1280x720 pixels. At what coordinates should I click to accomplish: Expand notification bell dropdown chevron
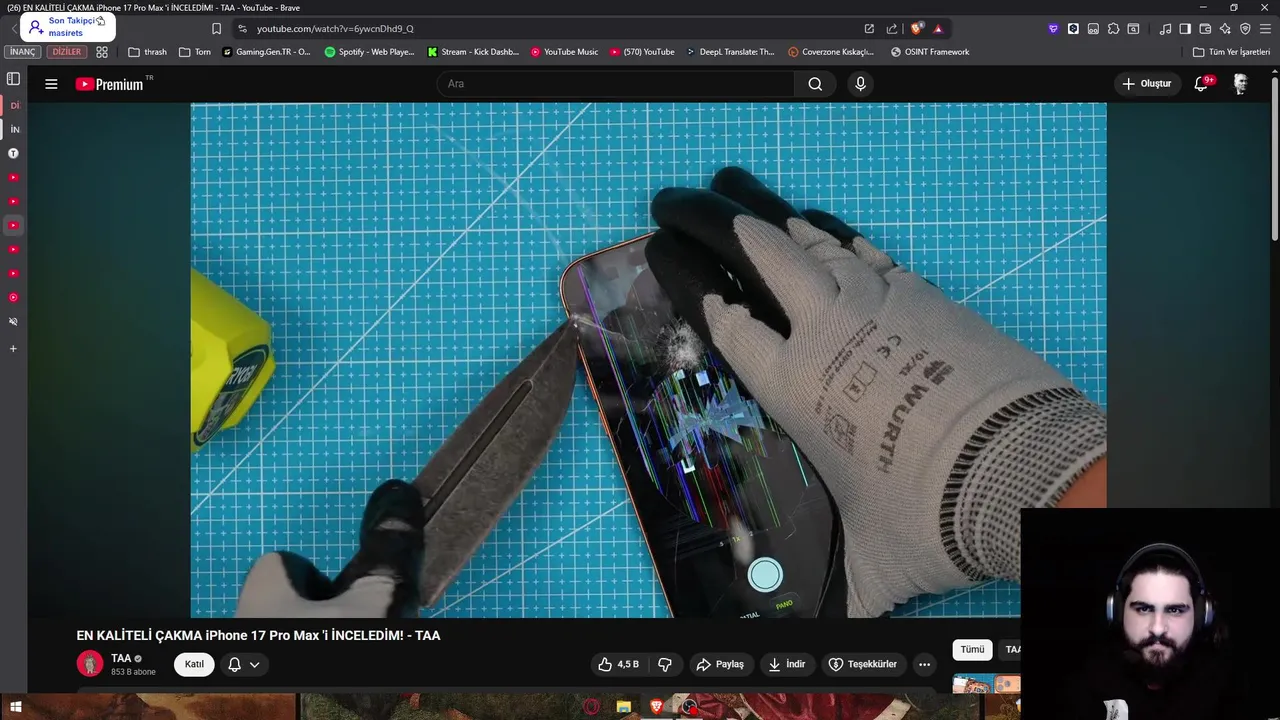pos(254,664)
